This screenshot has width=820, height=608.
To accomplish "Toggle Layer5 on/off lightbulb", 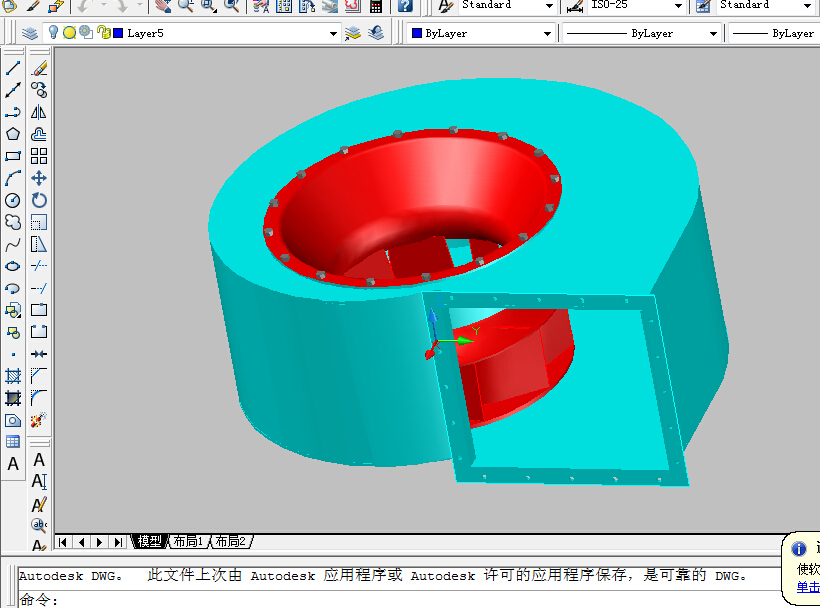I will tap(53, 32).
